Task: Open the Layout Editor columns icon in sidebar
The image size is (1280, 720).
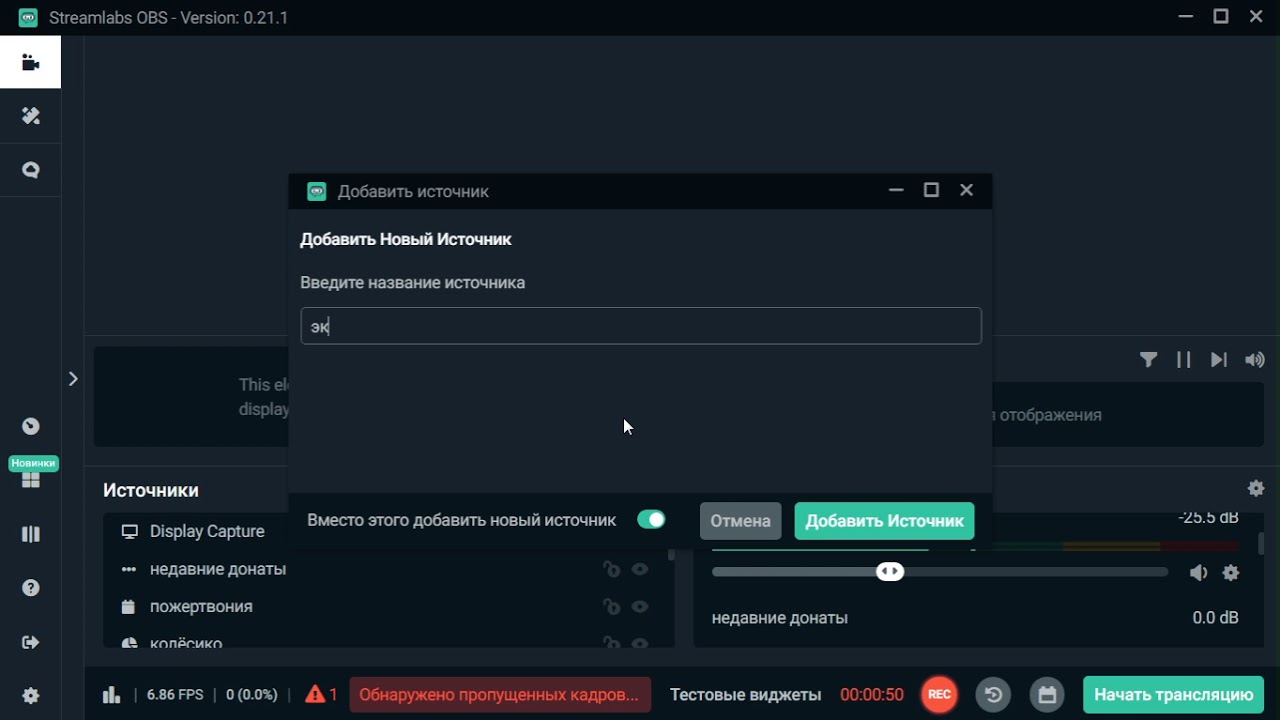Action: pos(30,534)
